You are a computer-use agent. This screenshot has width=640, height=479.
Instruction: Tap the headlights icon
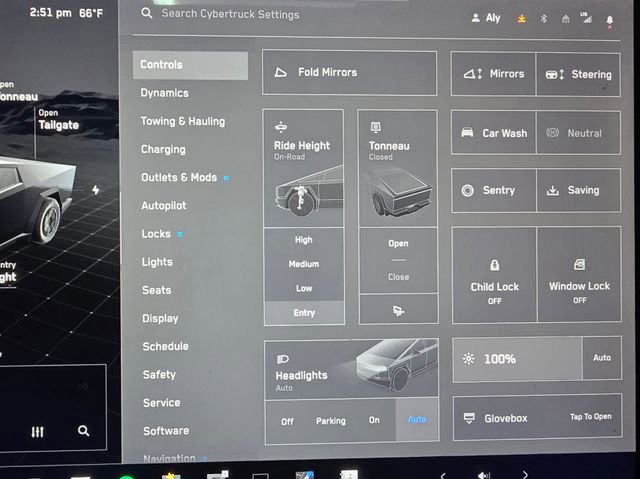click(282, 359)
